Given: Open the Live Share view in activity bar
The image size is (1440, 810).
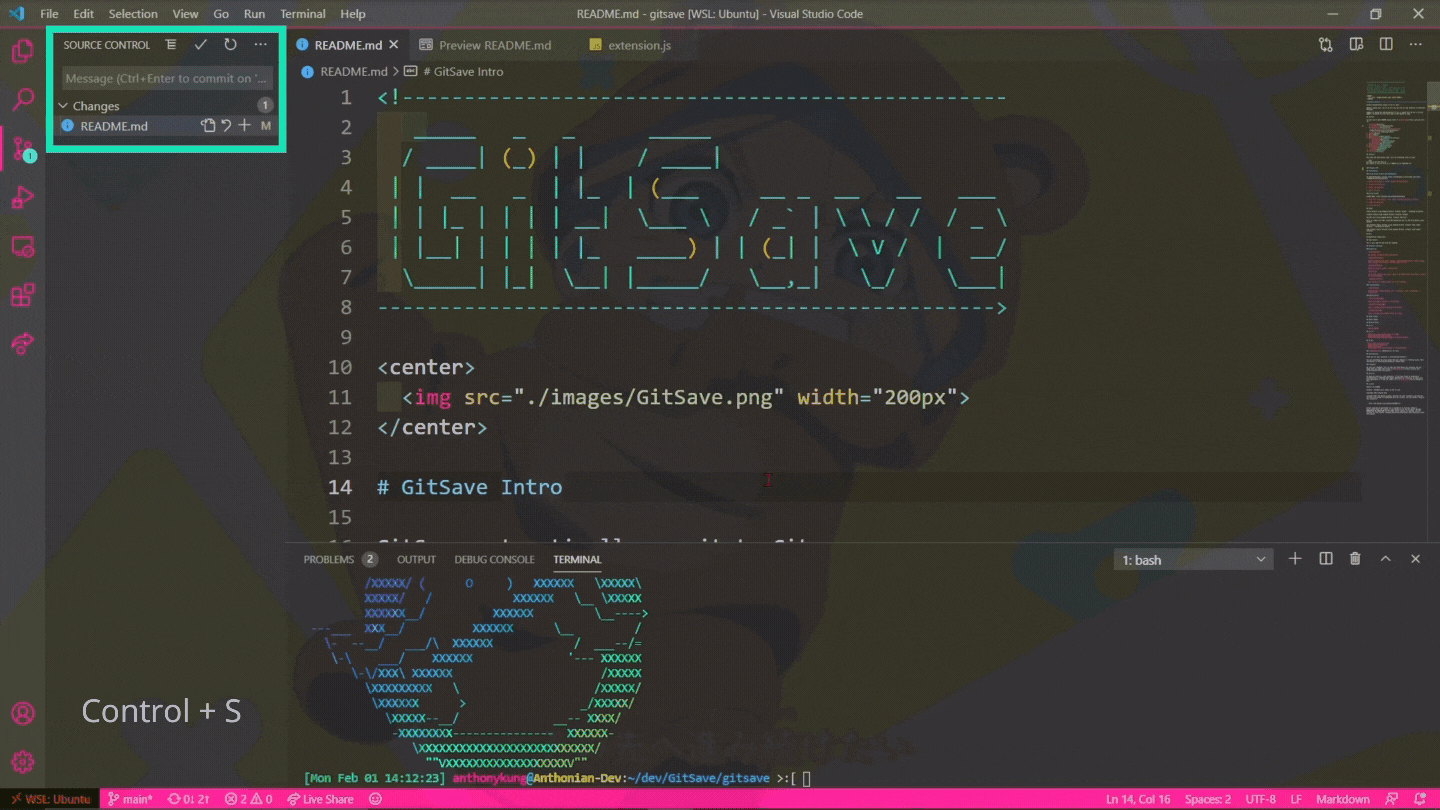Looking at the screenshot, I should coord(22,344).
